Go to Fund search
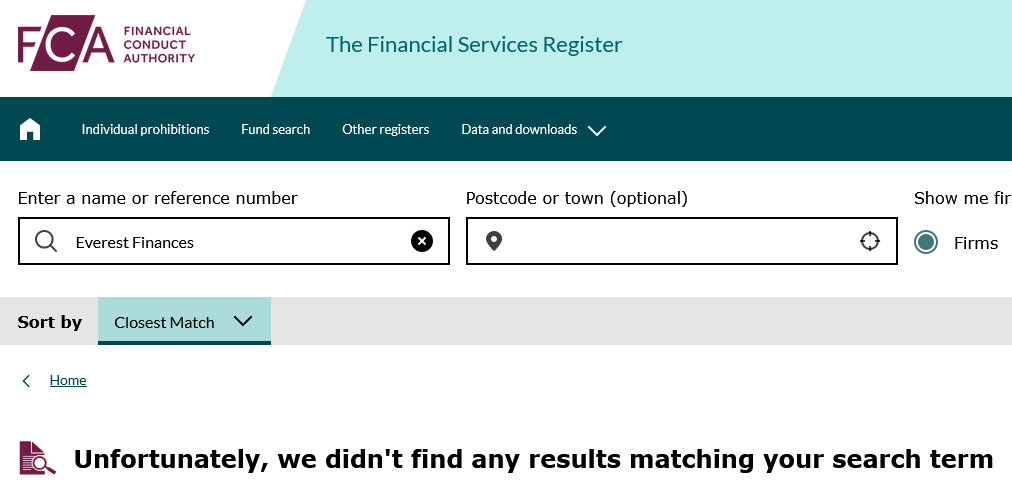The width and height of the screenshot is (1012, 486). (x=276, y=130)
